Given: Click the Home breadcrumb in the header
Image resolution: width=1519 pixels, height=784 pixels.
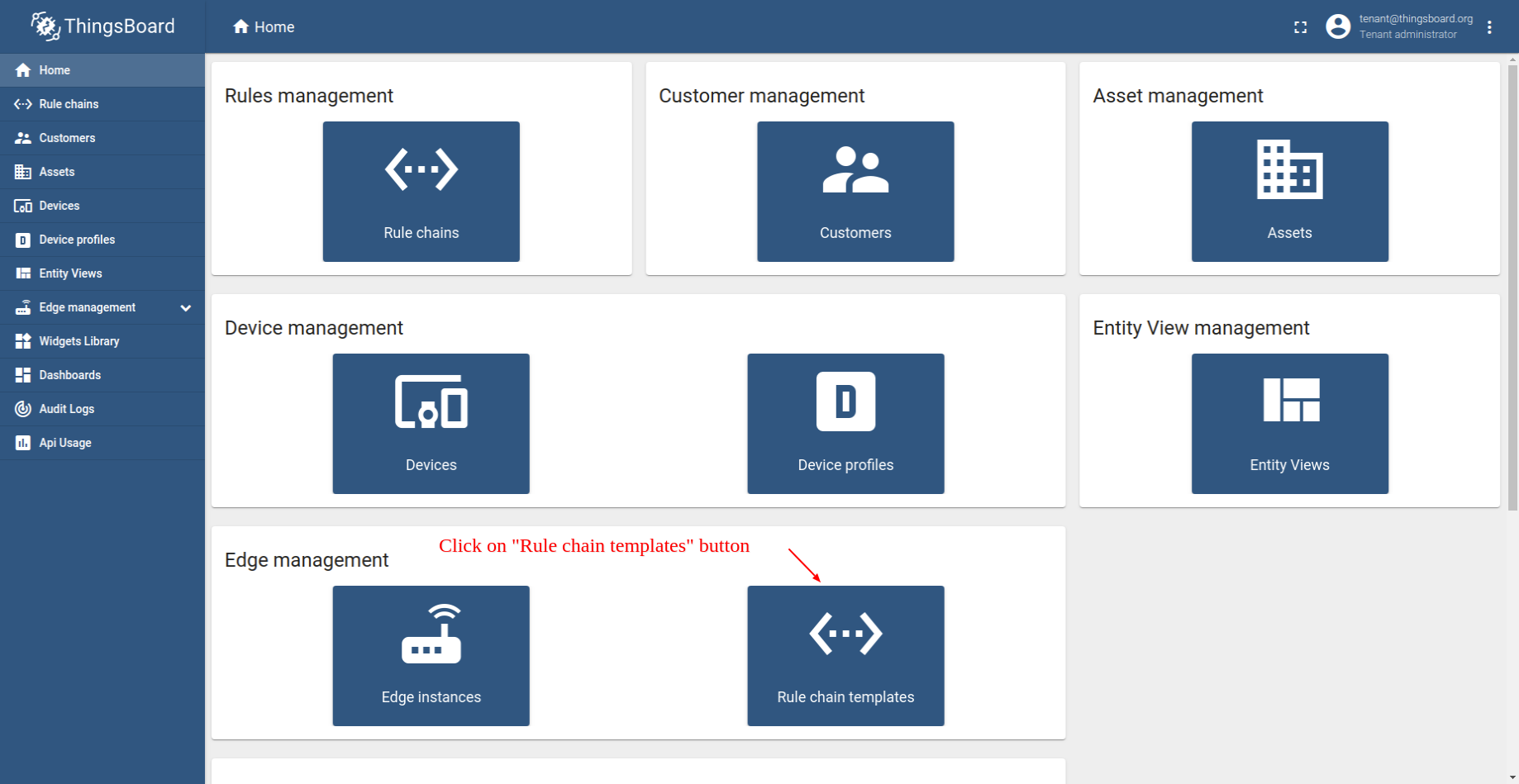Looking at the screenshot, I should (x=264, y=27).
